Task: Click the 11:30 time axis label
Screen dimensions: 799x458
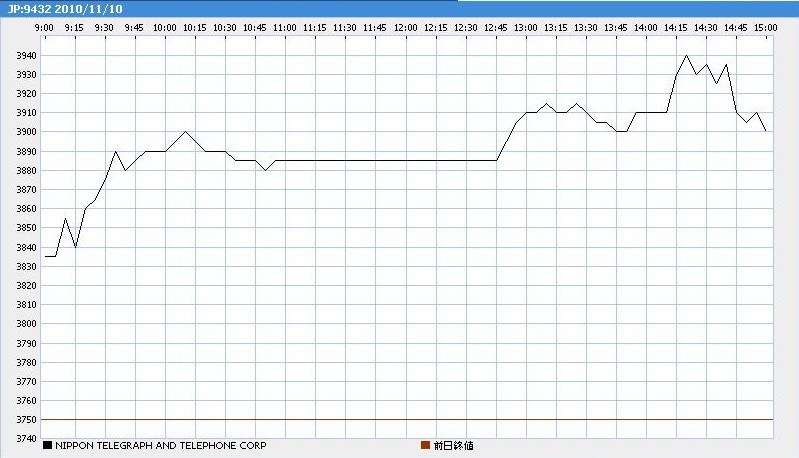Action: (x=344, y=28)
